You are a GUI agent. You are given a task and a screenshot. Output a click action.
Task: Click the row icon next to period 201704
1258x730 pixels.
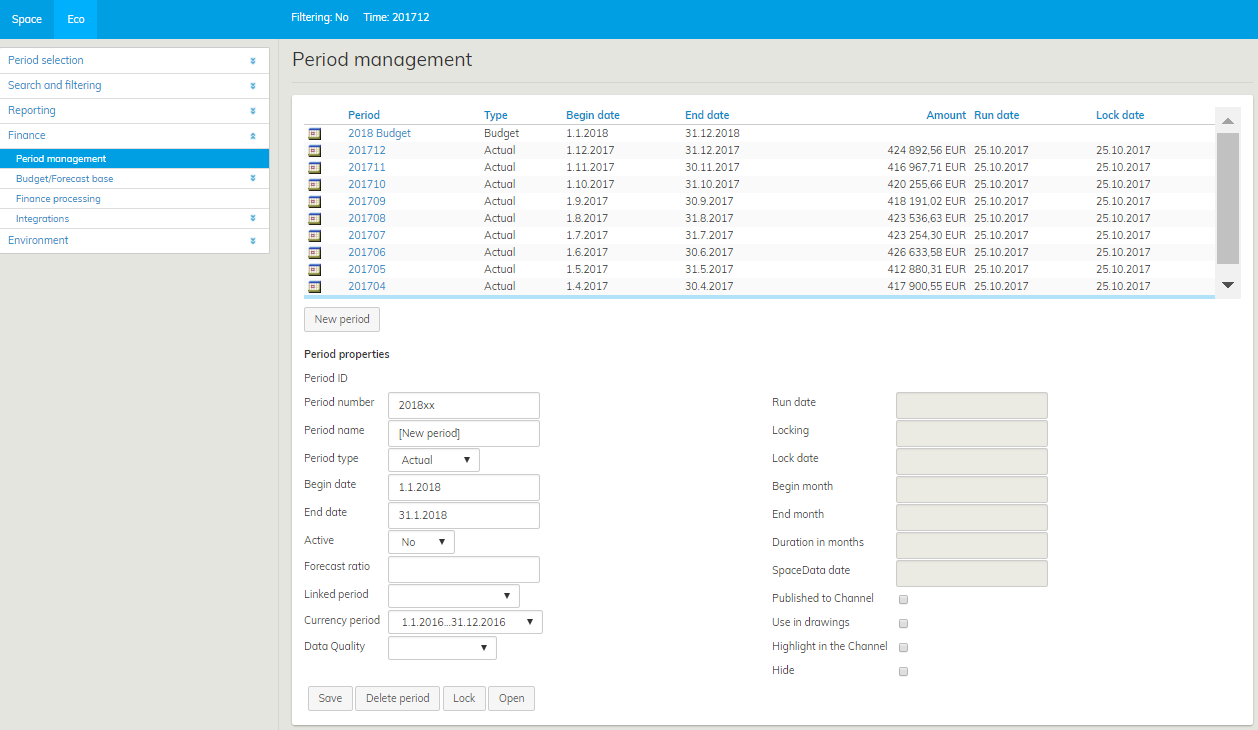click(x=315, y=286)
